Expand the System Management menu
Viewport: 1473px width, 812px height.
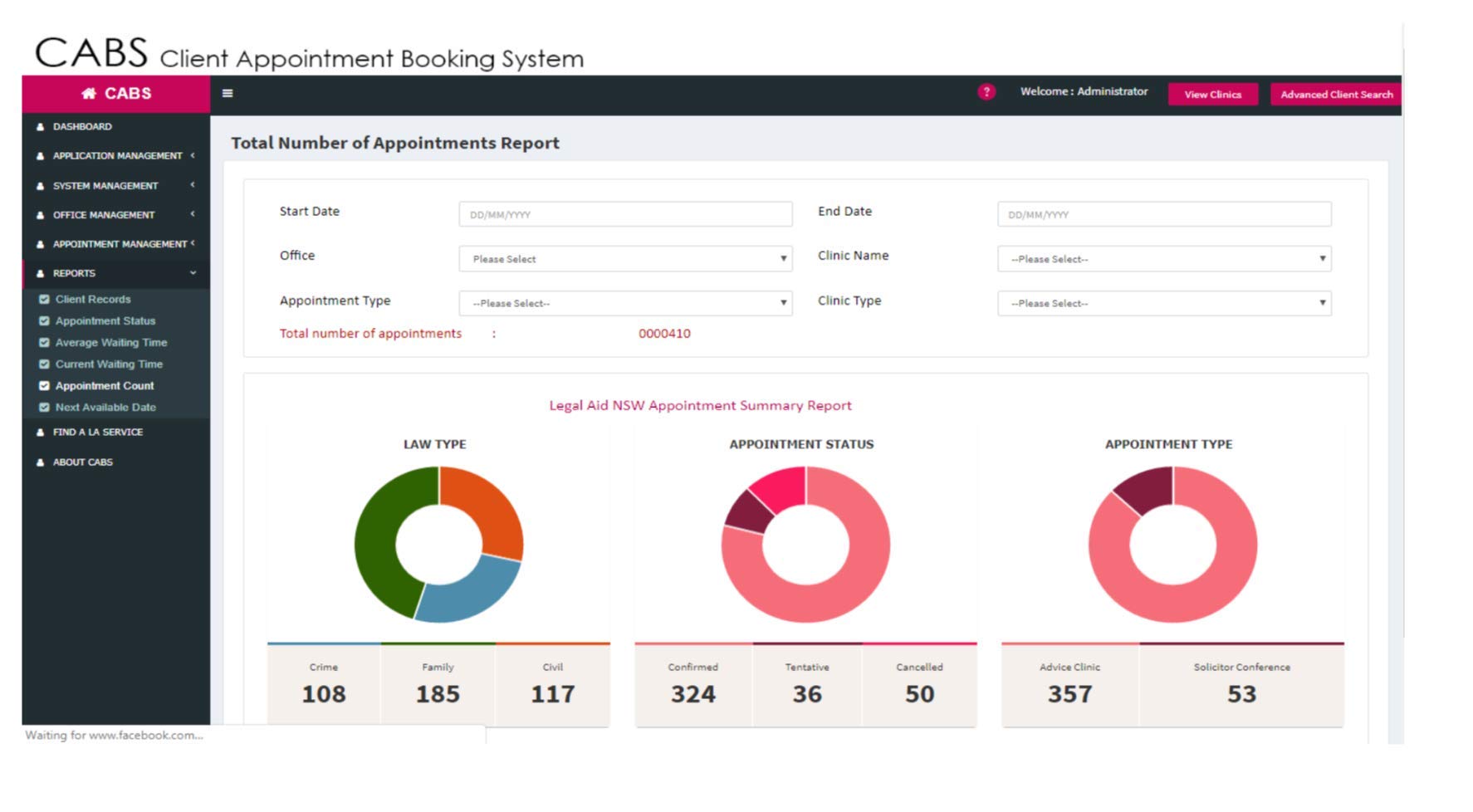193,185
